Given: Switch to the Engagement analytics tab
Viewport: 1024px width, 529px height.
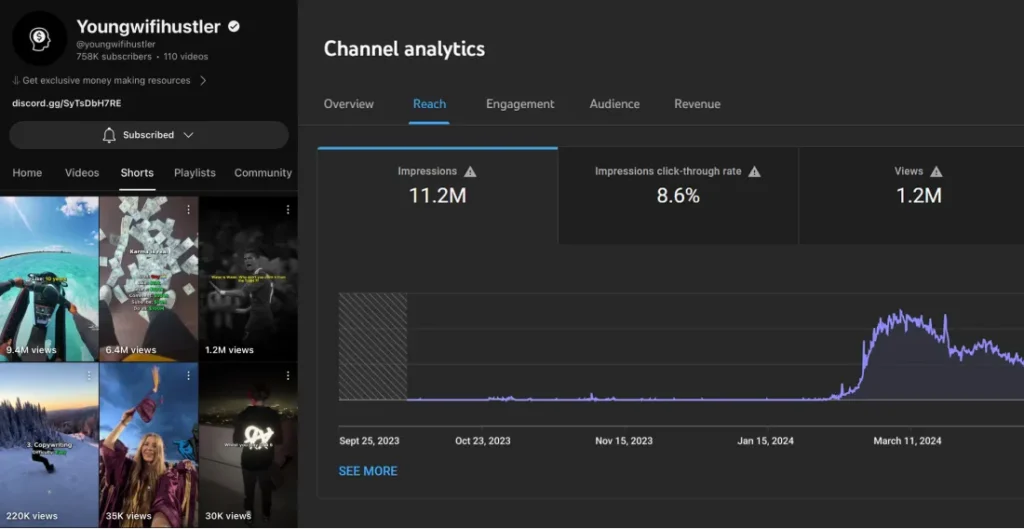Looking at the screenshot, I should pos(520,104).
